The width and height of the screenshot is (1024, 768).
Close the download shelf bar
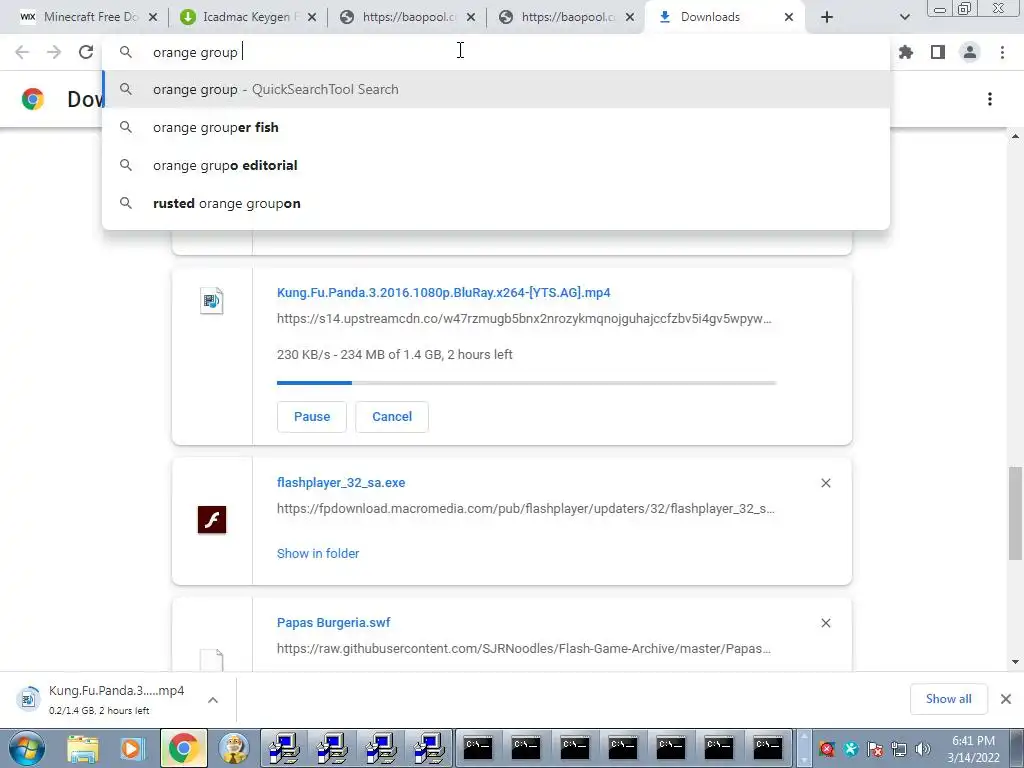click(1006, 699)
